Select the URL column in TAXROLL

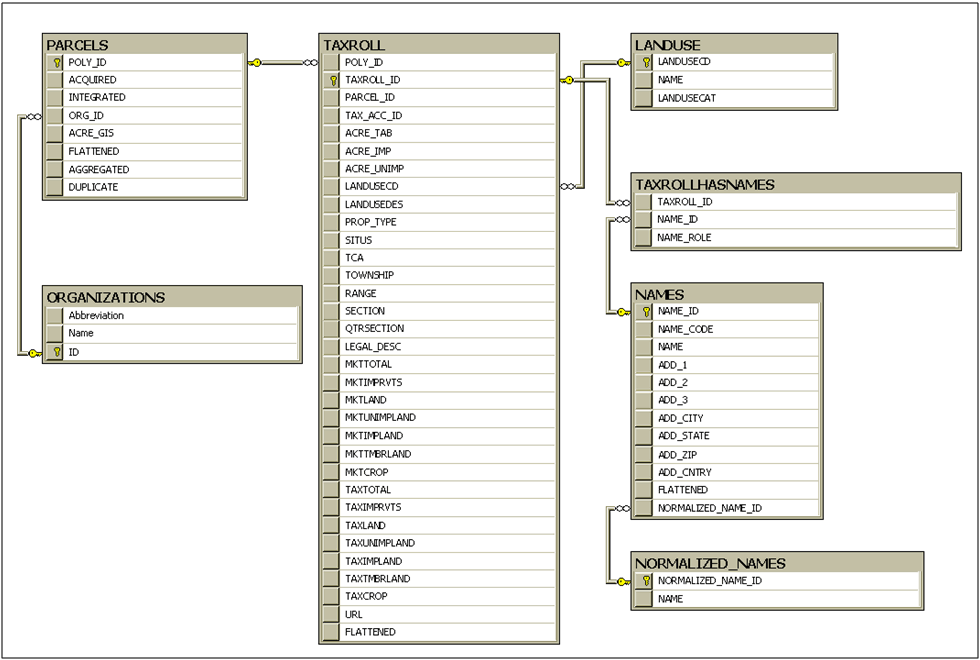click(x=439, y=615)
